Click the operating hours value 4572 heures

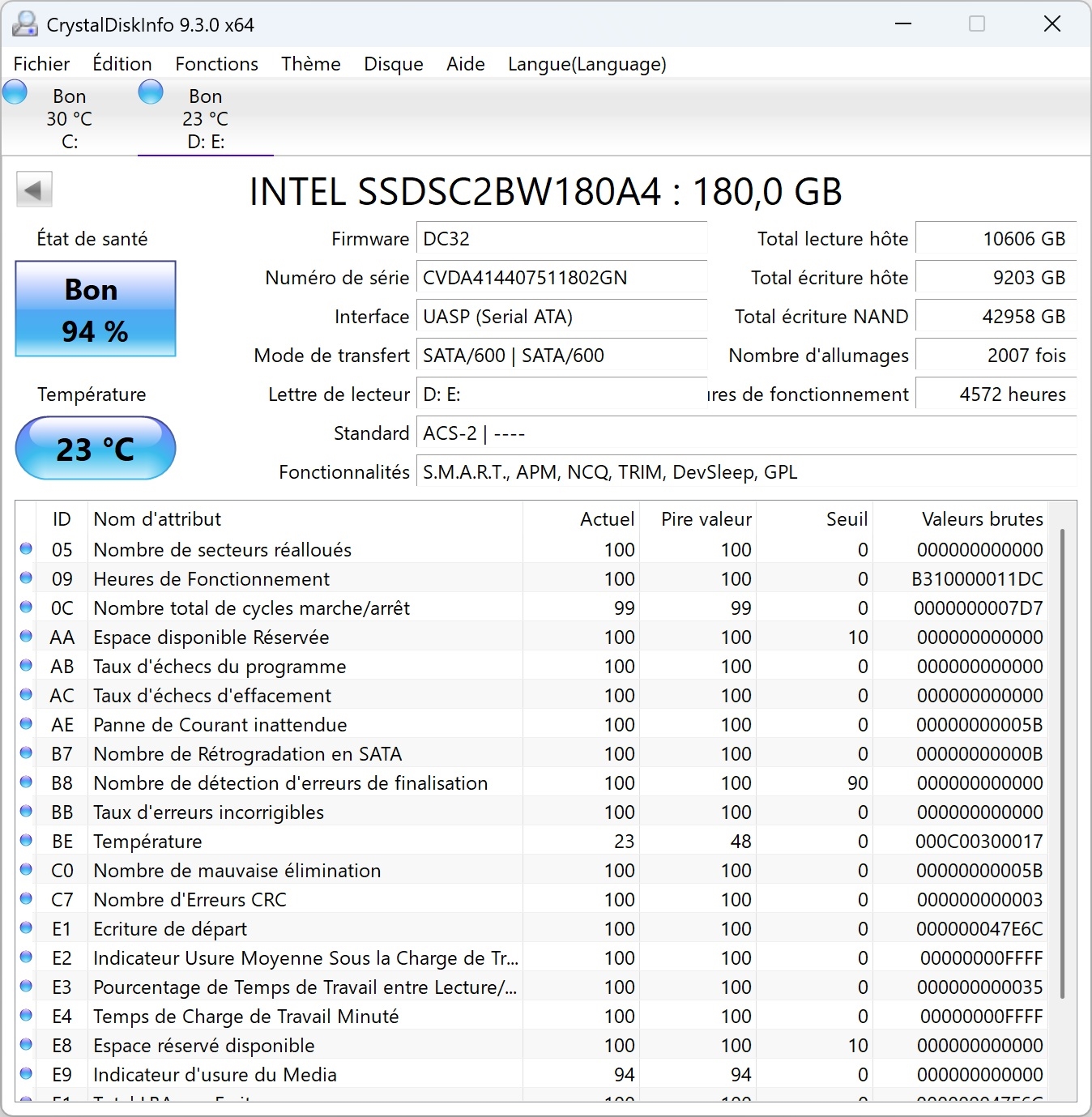coord(996,394)
